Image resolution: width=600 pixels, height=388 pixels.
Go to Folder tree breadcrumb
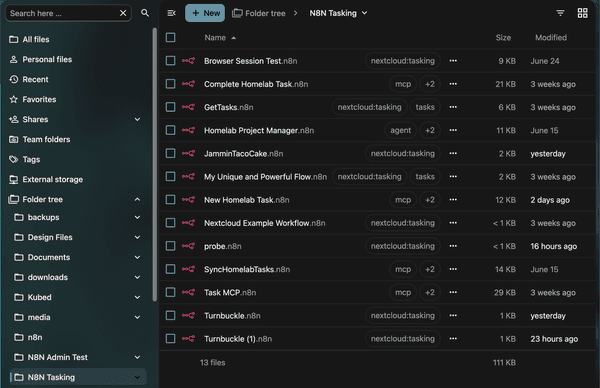point(259,13)
